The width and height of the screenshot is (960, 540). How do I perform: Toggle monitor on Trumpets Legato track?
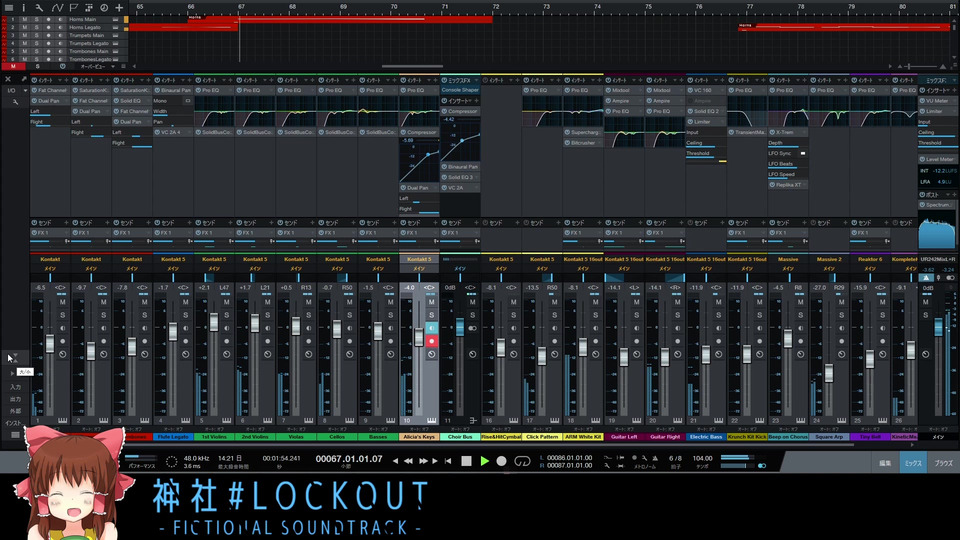pos(60,43)
